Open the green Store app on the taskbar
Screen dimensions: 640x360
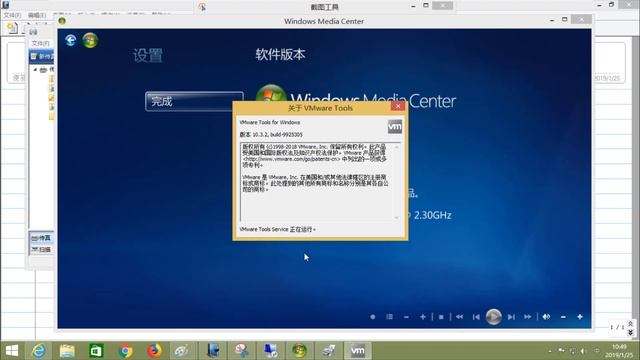[96, 351]
